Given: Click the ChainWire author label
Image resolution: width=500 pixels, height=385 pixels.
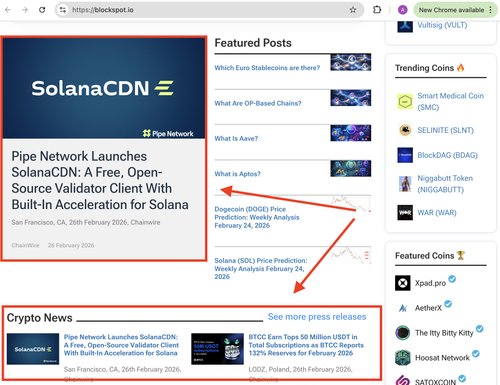Looking at the screenshot, I should (x=25, y=245).
